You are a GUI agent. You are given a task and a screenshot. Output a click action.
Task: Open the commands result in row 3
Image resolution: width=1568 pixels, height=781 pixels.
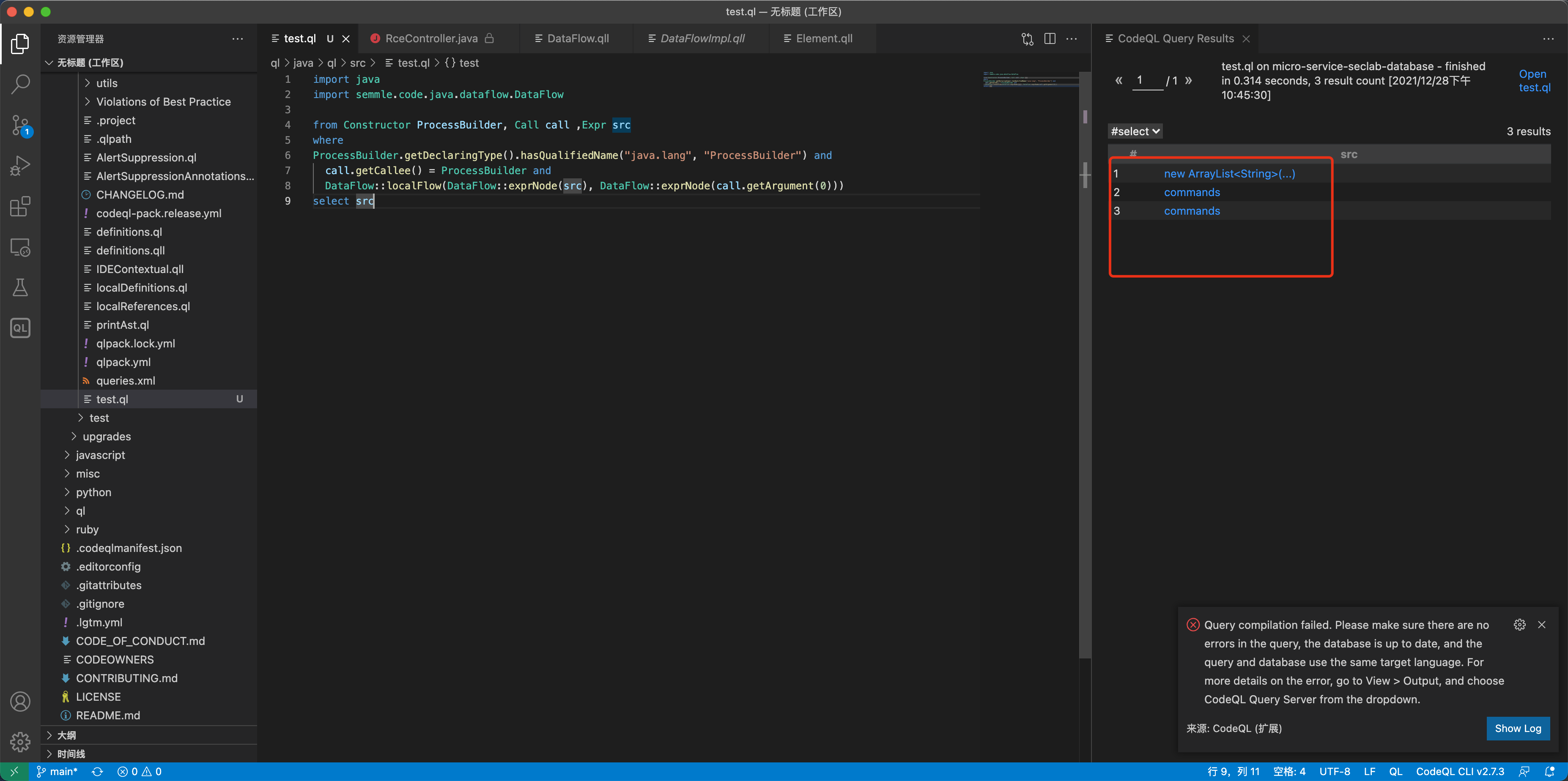point(1192,211)
